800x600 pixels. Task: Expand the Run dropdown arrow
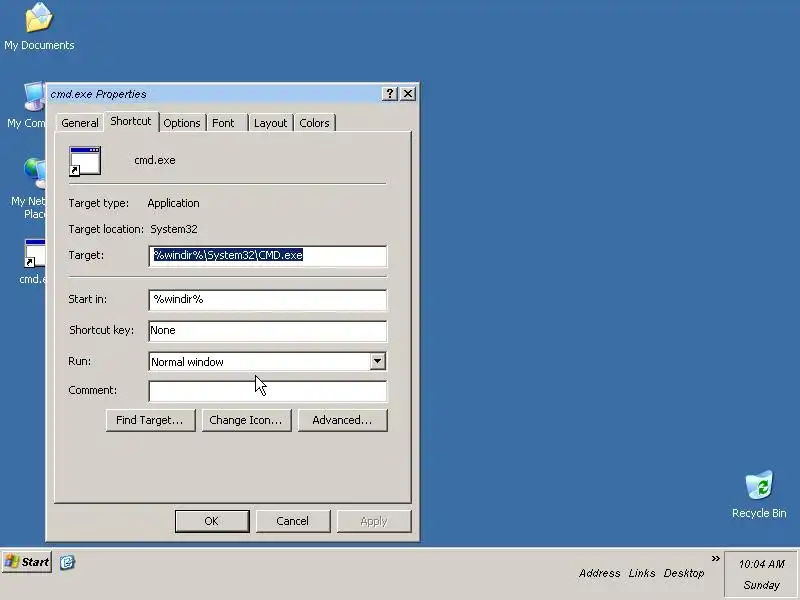pyautogui.click(x=377, y=361)
